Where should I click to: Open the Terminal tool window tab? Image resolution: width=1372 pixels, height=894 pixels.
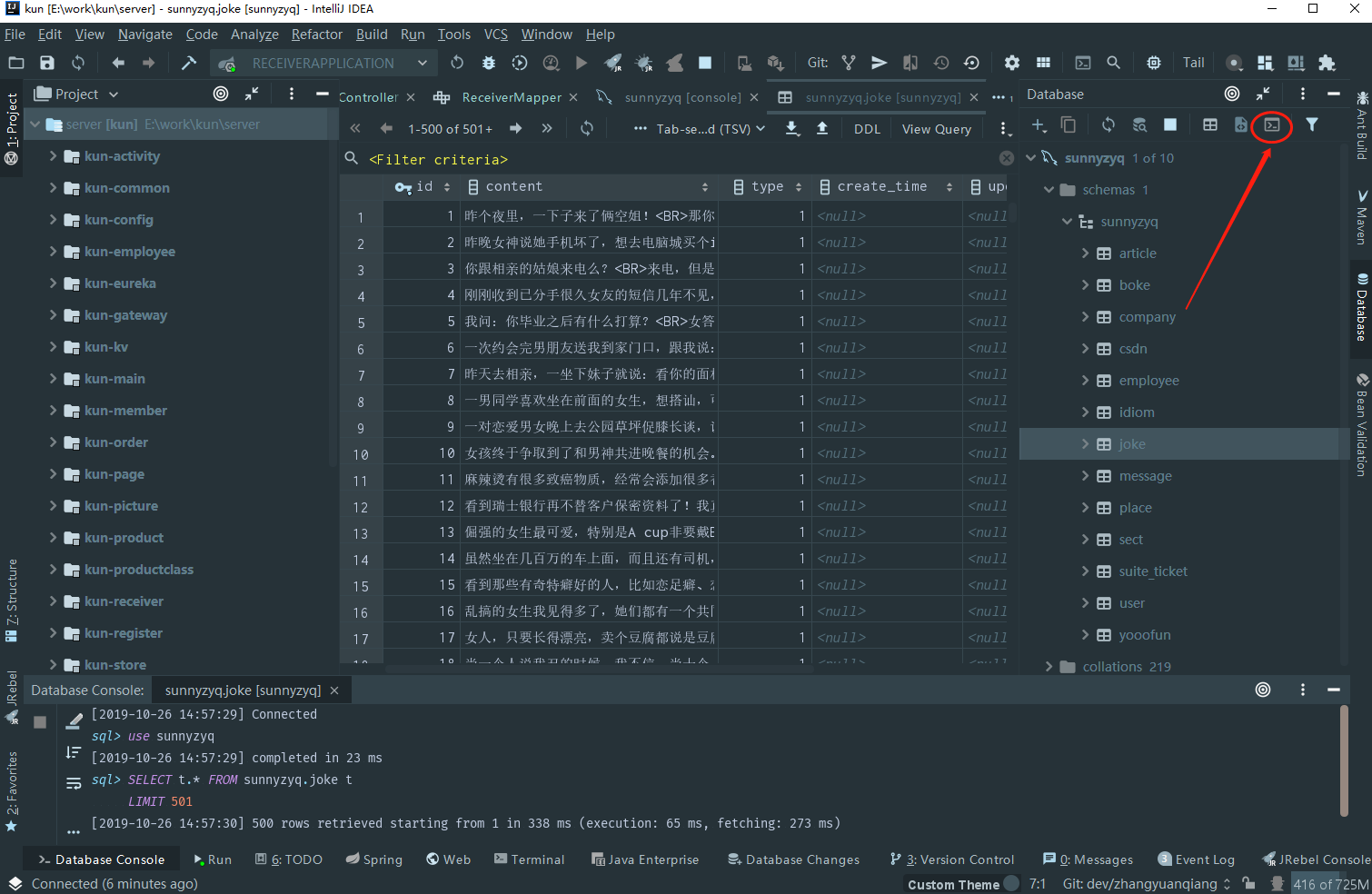tap(529, 859)
